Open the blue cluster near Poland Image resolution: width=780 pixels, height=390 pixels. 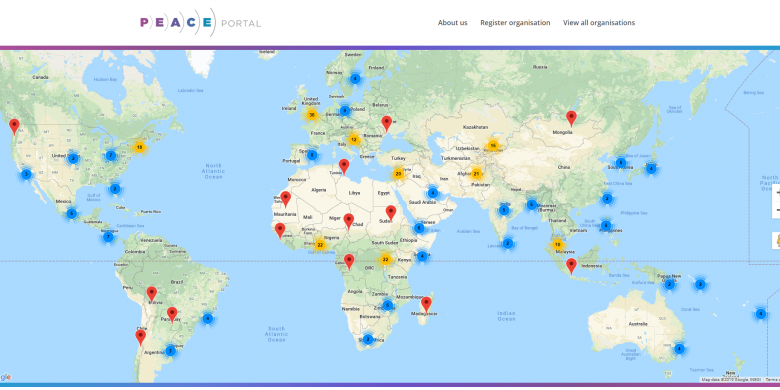click(x=345, y=110)
